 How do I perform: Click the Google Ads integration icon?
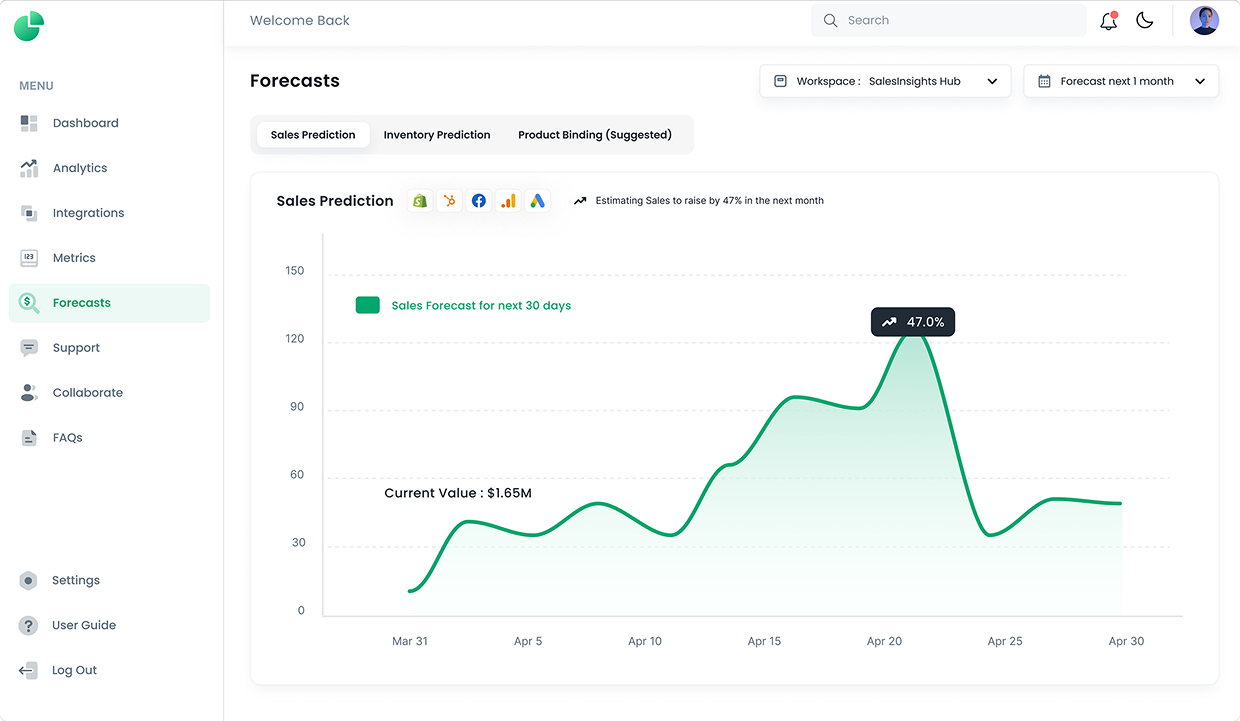click(537, 201)
